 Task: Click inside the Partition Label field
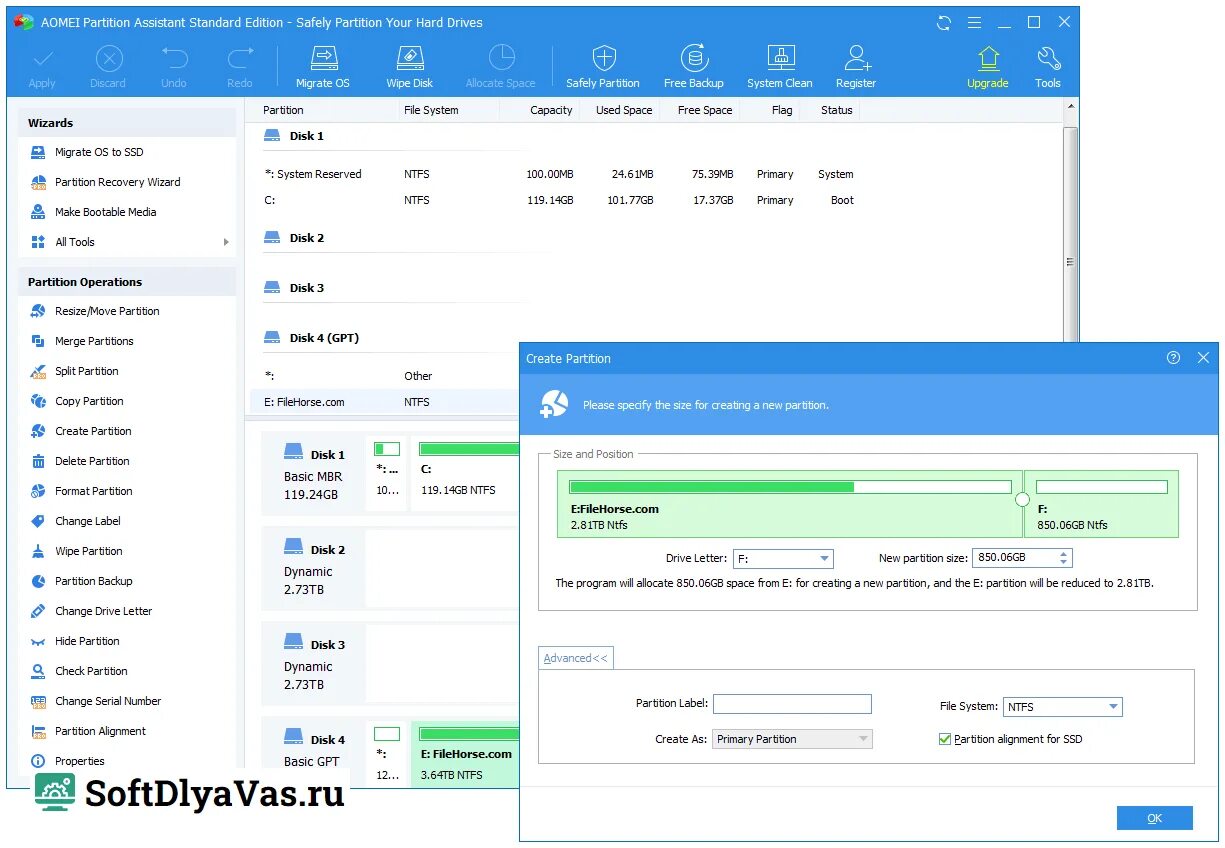click(x=792, y=704)
